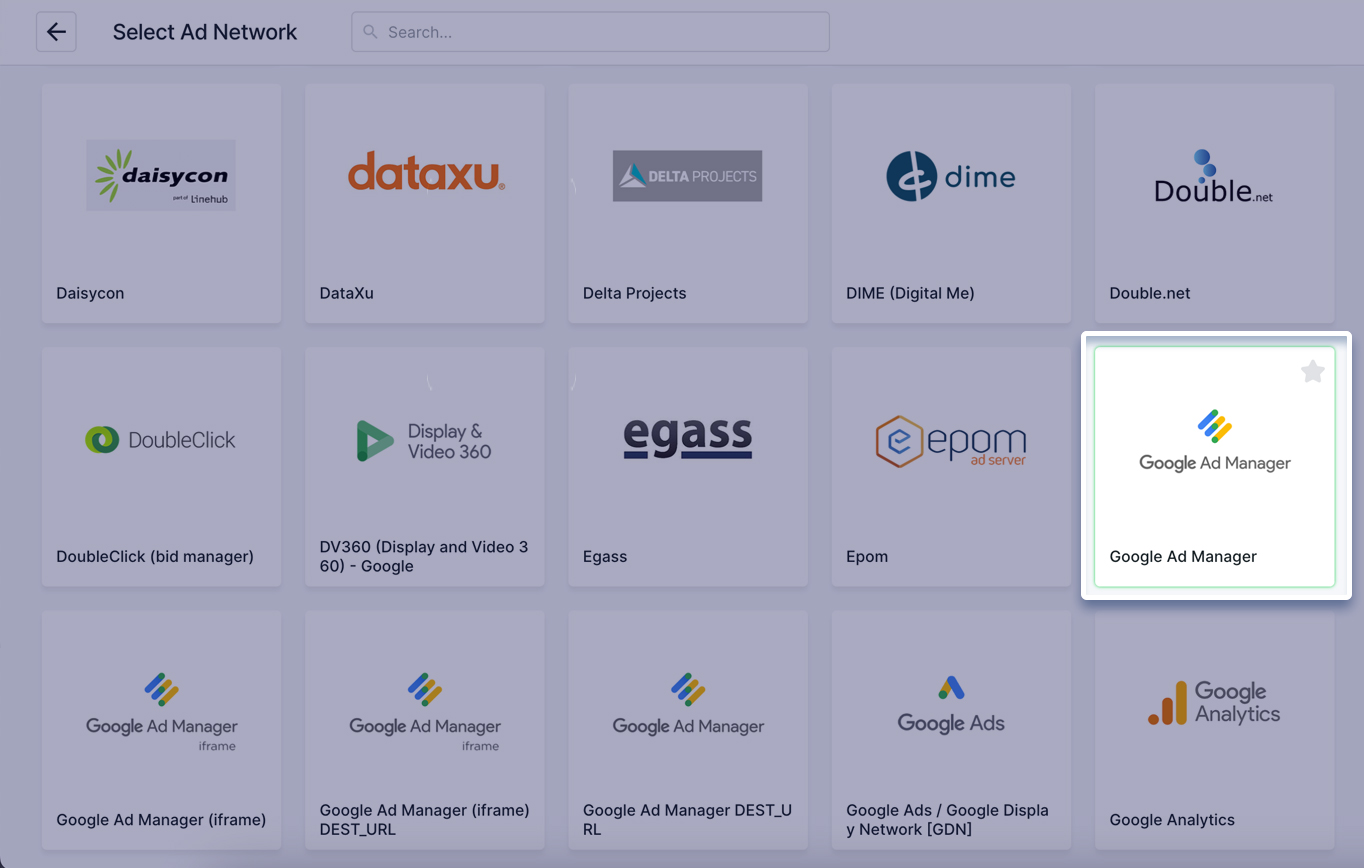Click the egass logo
This screenshot has width=1364, height=868.
[687, 437]
